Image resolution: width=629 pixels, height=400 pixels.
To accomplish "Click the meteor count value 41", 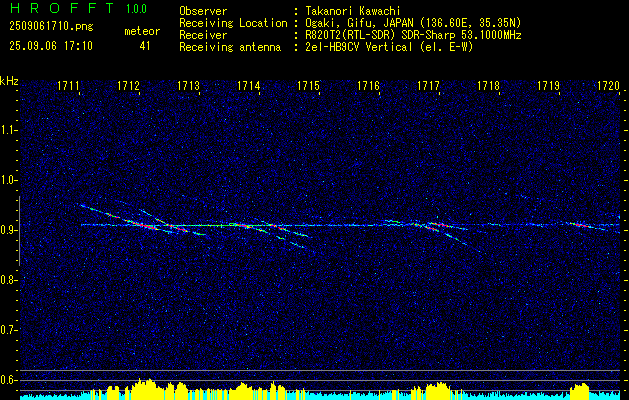I will [144, 46].
